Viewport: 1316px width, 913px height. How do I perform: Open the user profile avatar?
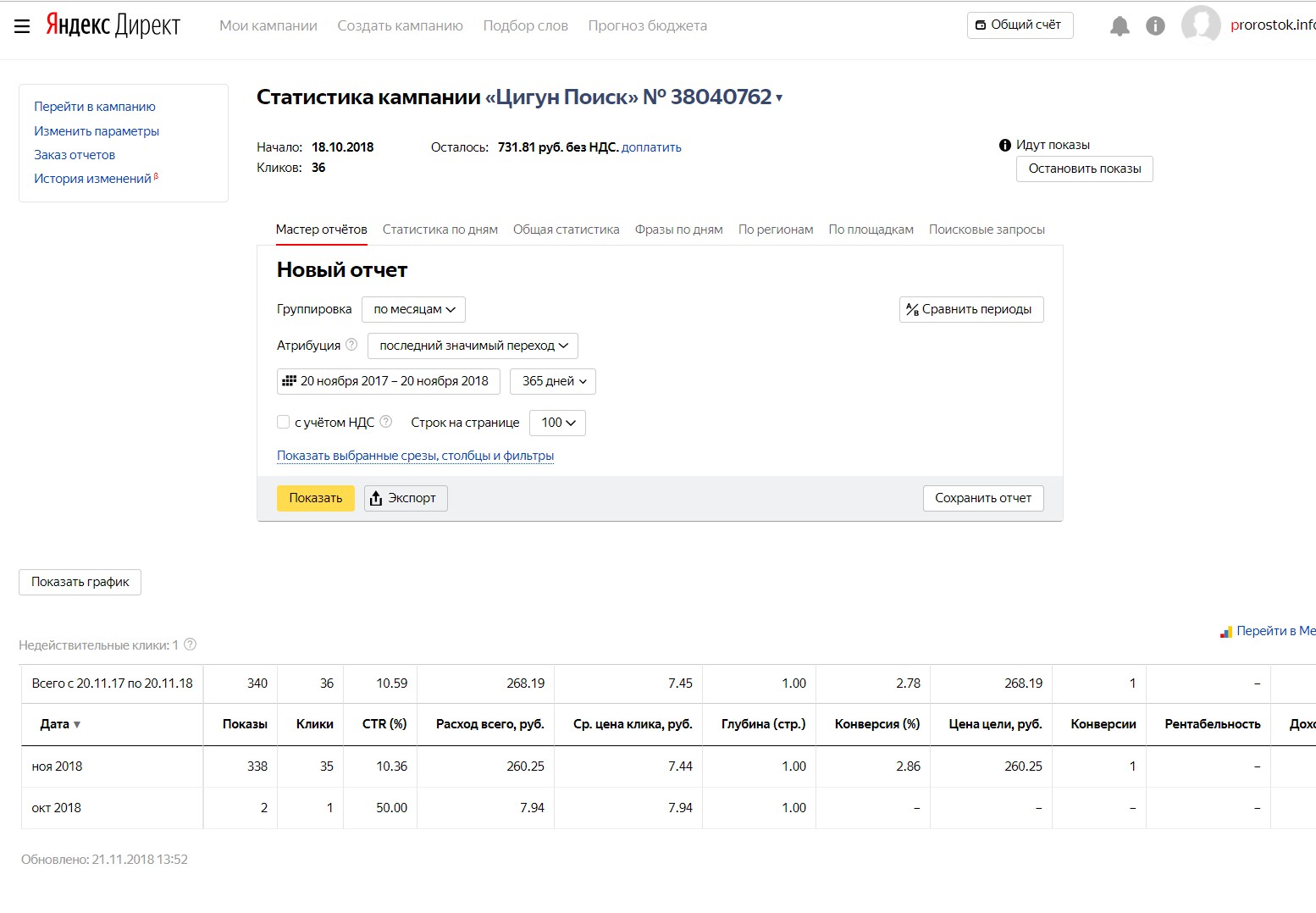click(x=1201, y=25)
